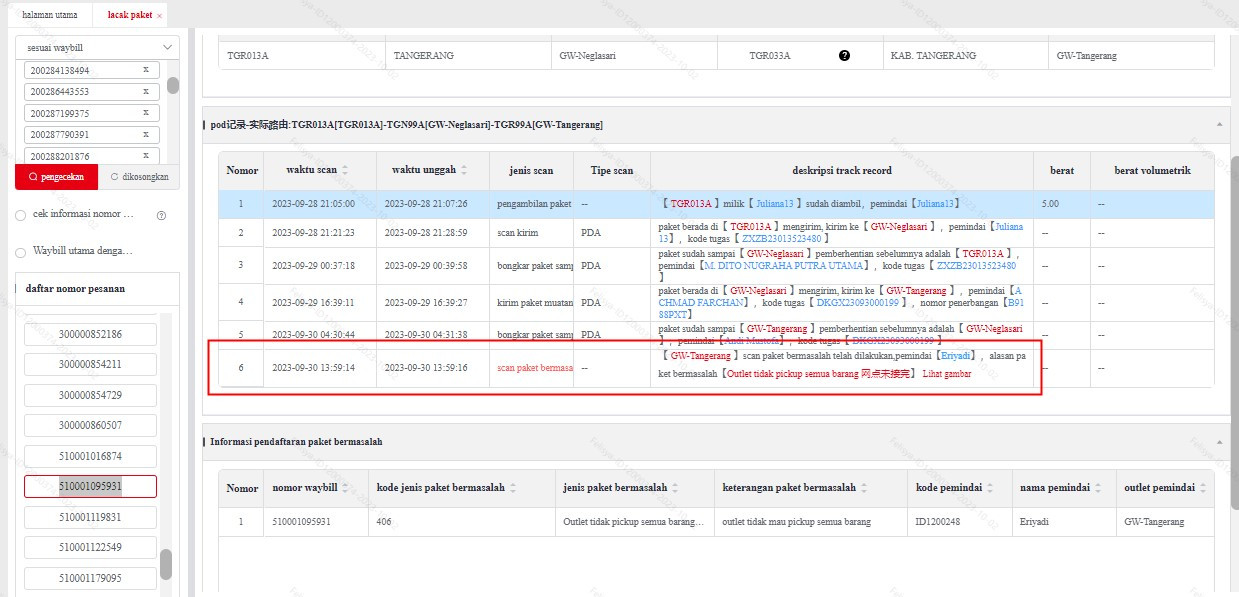Screen dimensions: 1239x597
Task: Click the black help icon beside TGR033A
Action: point(844,56)
